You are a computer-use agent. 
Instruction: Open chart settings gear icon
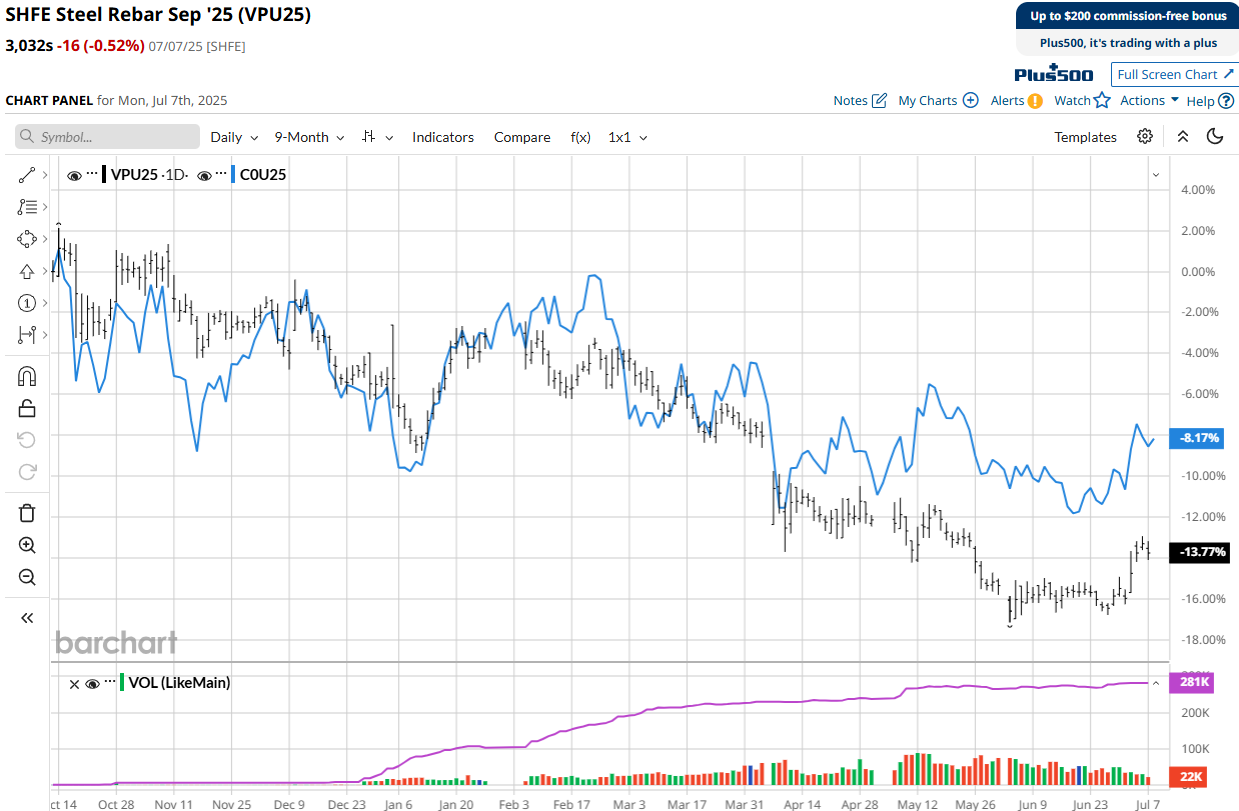1145,137
